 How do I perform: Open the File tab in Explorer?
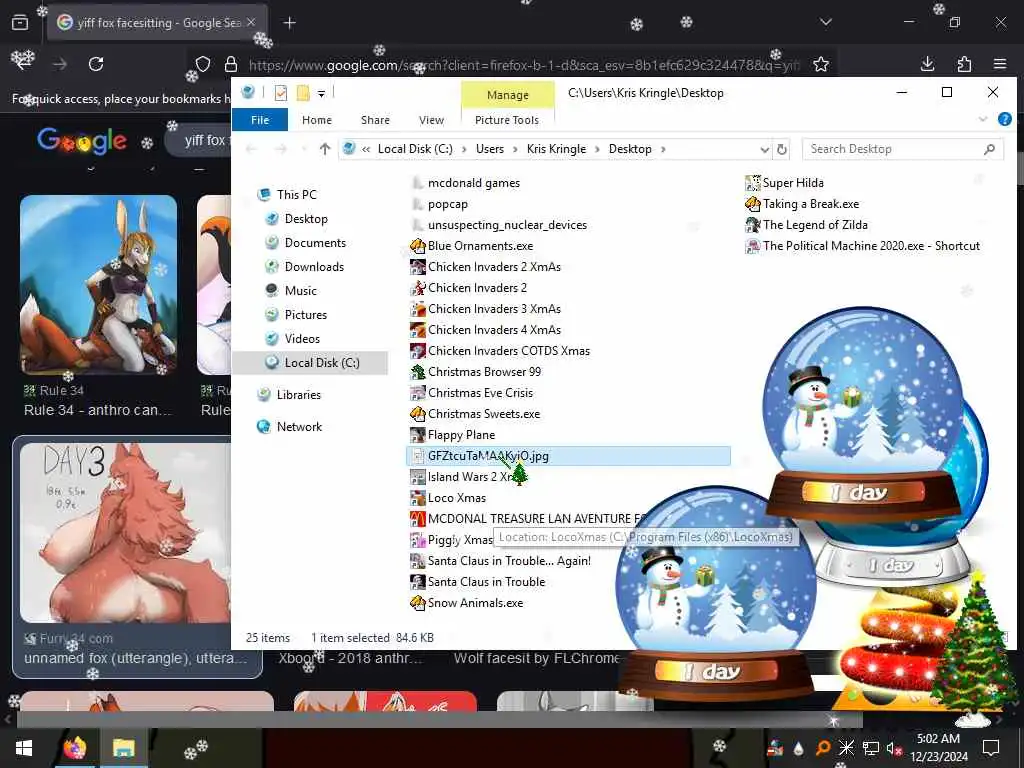click(260, 120)
